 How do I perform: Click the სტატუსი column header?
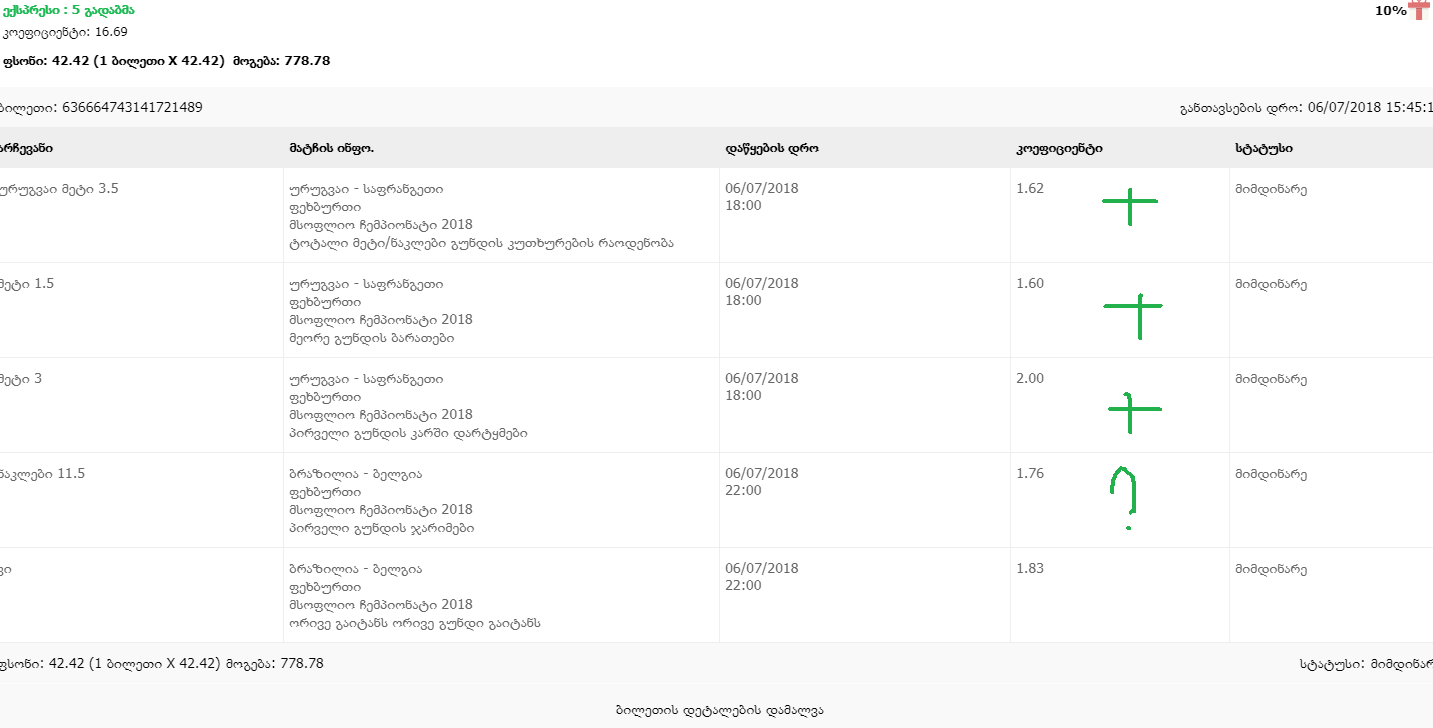[1264, 148]
